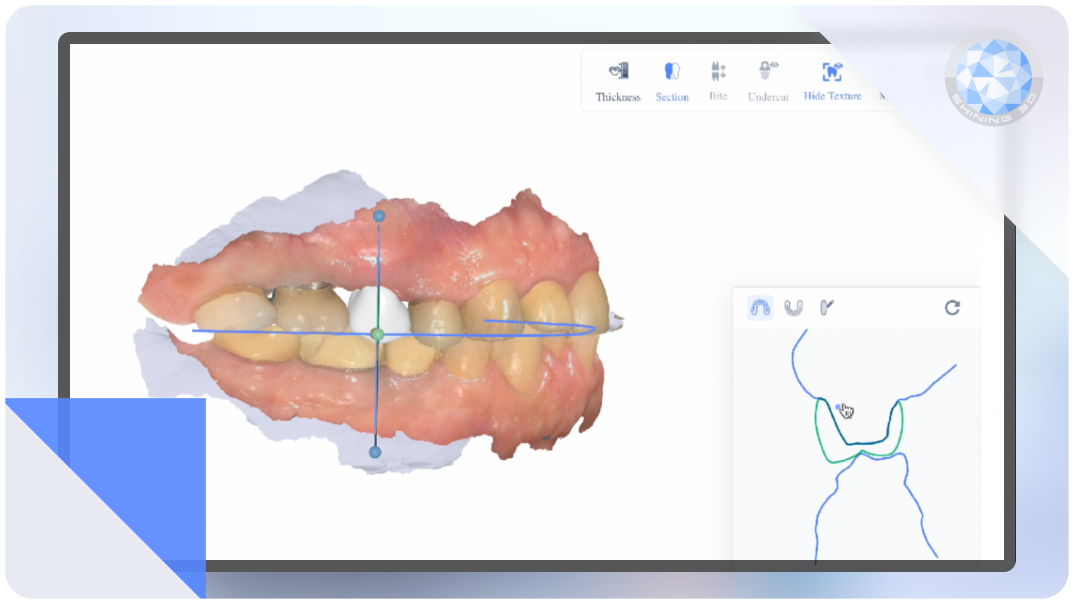Click the partially hidden toolbar item after Hide Texture
This screenshot has height=604, width=1074.
point(883,95)
